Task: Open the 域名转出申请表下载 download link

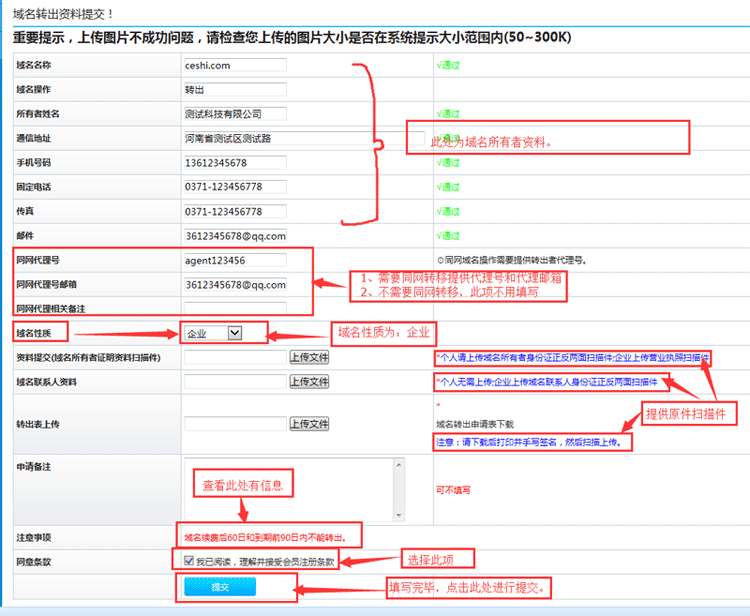Action: 478,424
